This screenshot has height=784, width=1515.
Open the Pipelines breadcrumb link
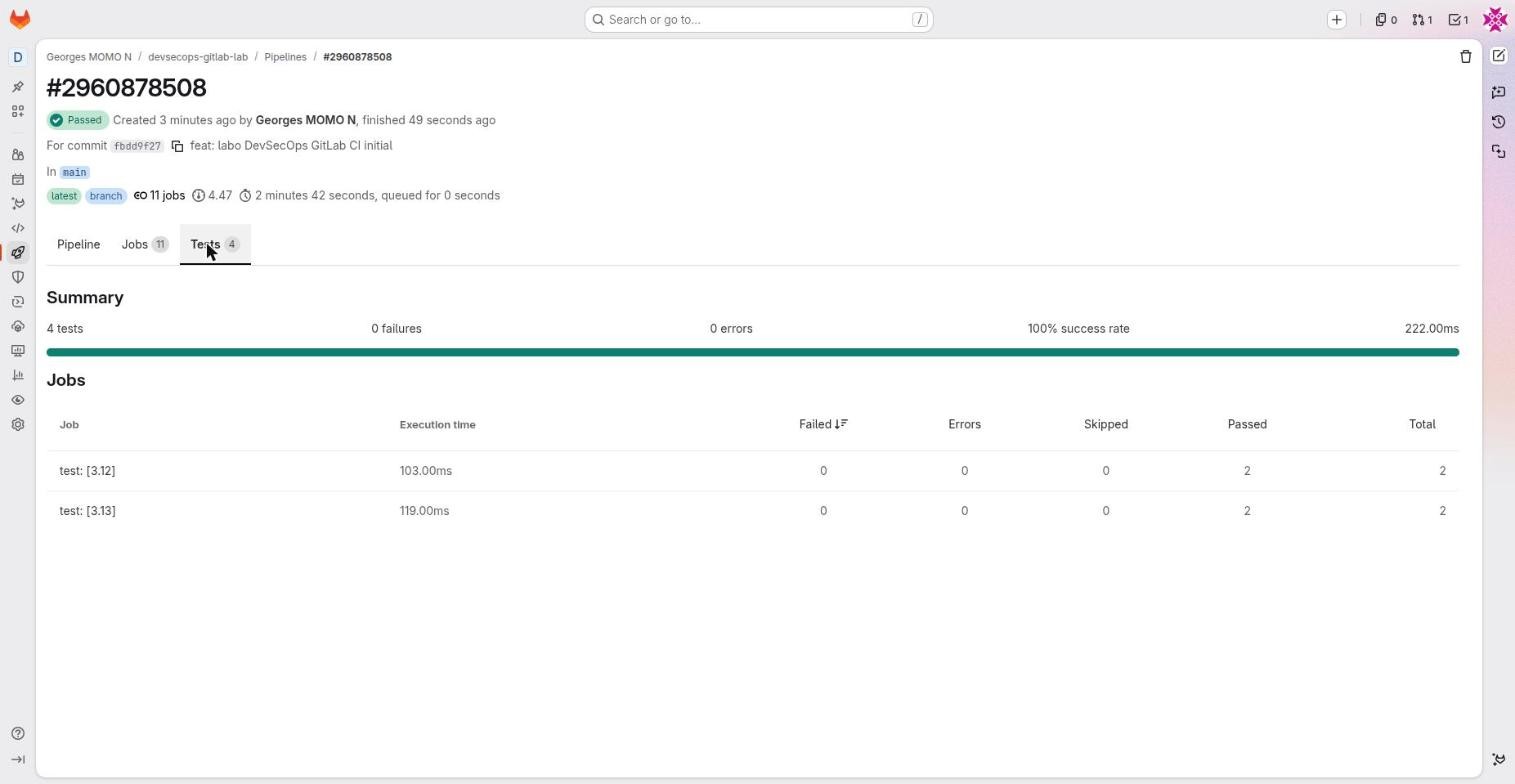point(285,57)
